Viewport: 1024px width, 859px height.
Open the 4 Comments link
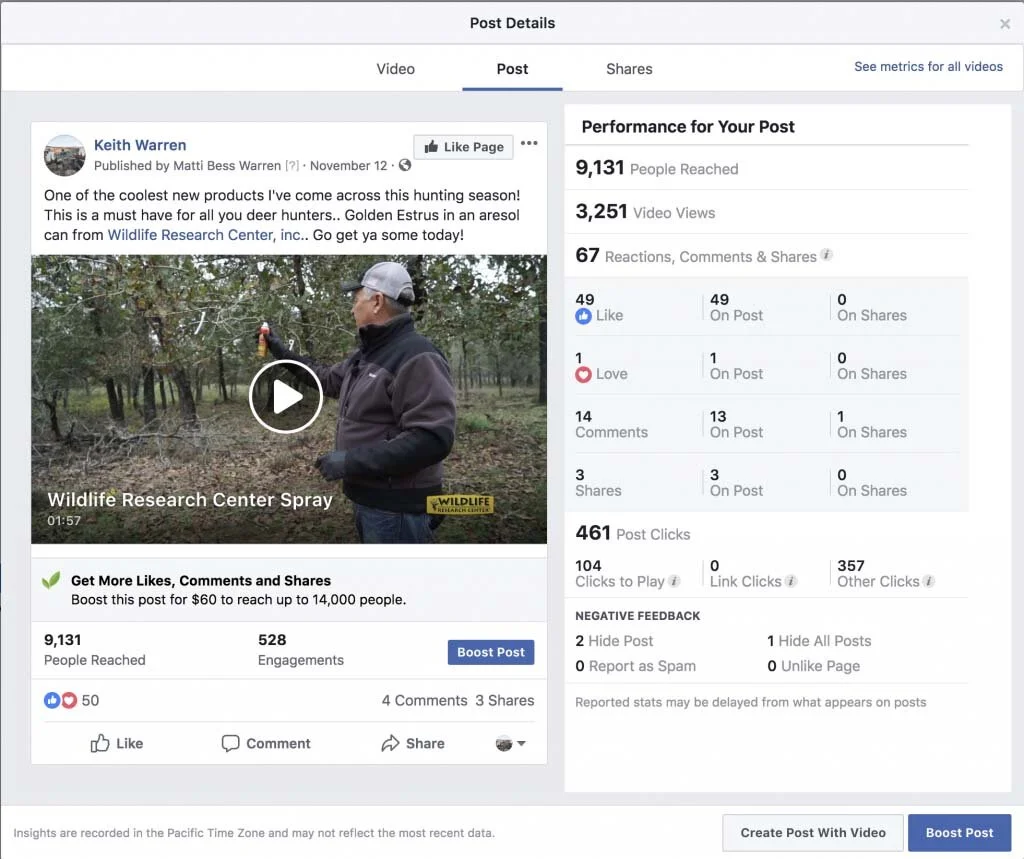tap(424, 700)
